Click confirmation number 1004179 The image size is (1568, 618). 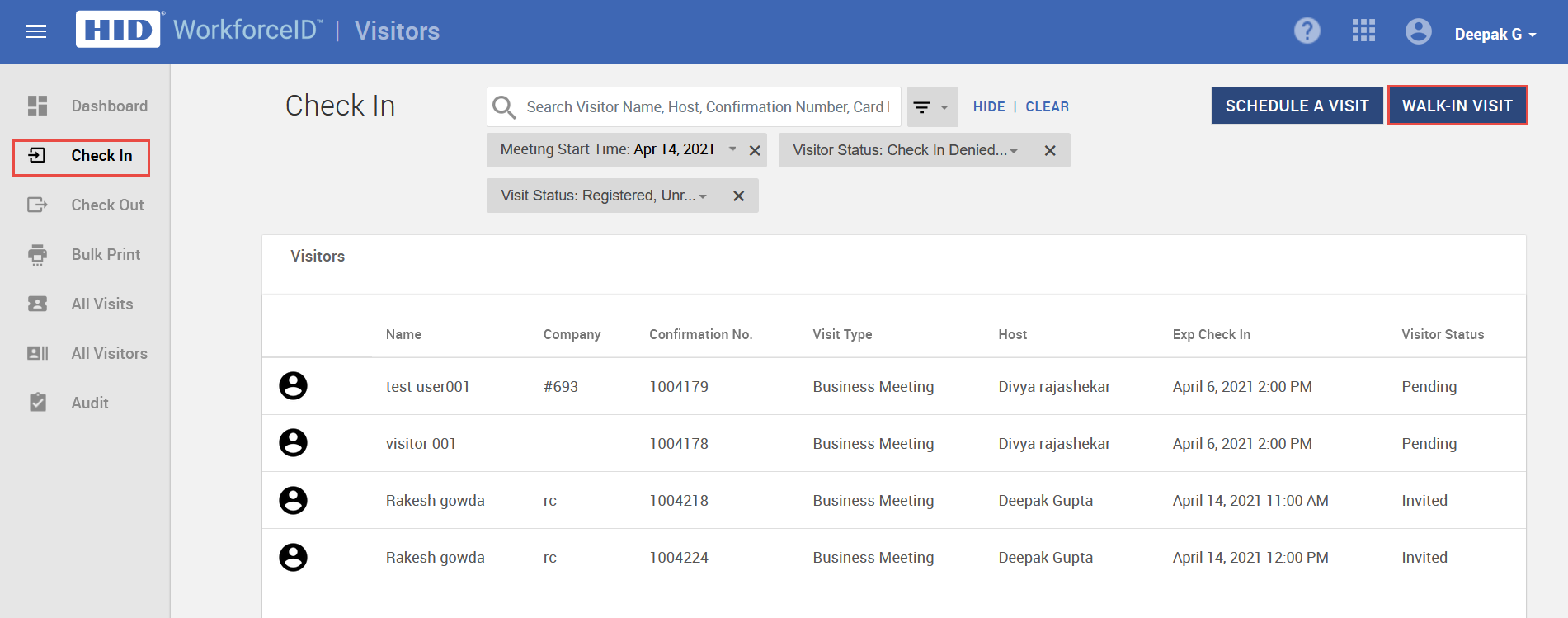(679, 386)
